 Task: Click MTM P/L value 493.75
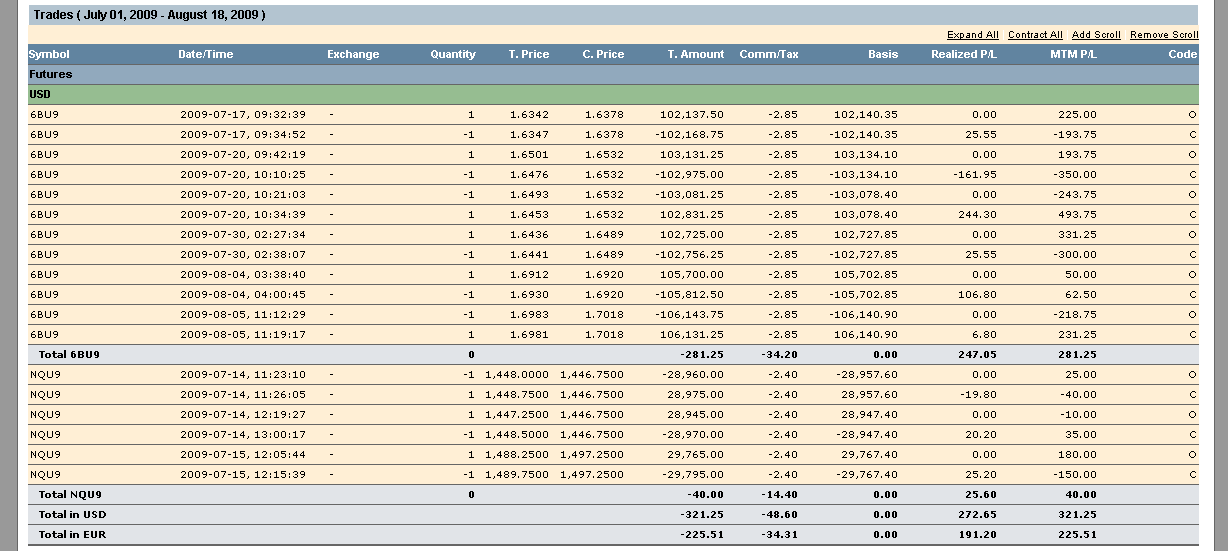point(1078,214)
